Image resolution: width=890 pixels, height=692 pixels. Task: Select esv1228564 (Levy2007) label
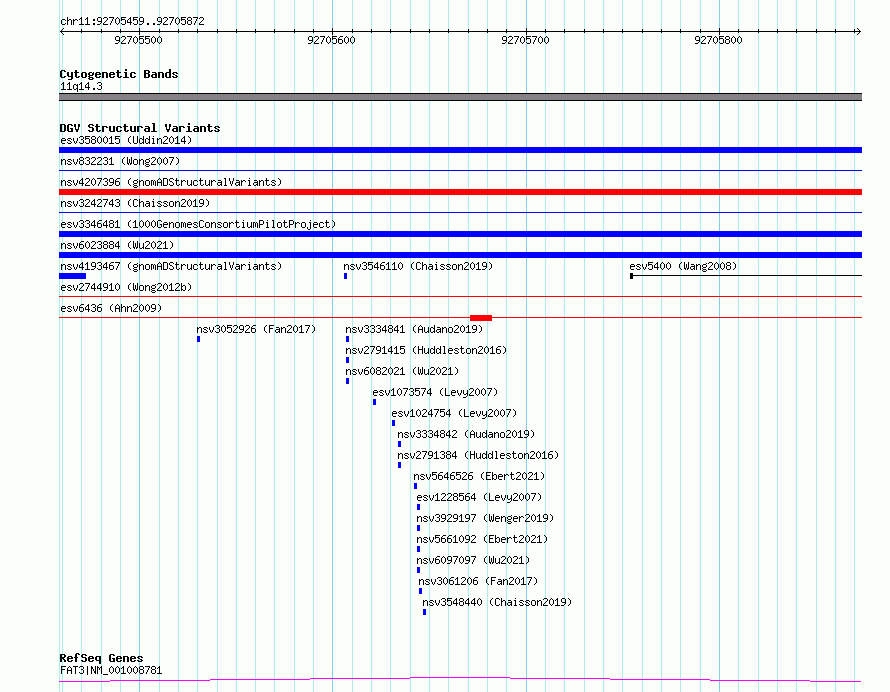click(x=479, y=497)
